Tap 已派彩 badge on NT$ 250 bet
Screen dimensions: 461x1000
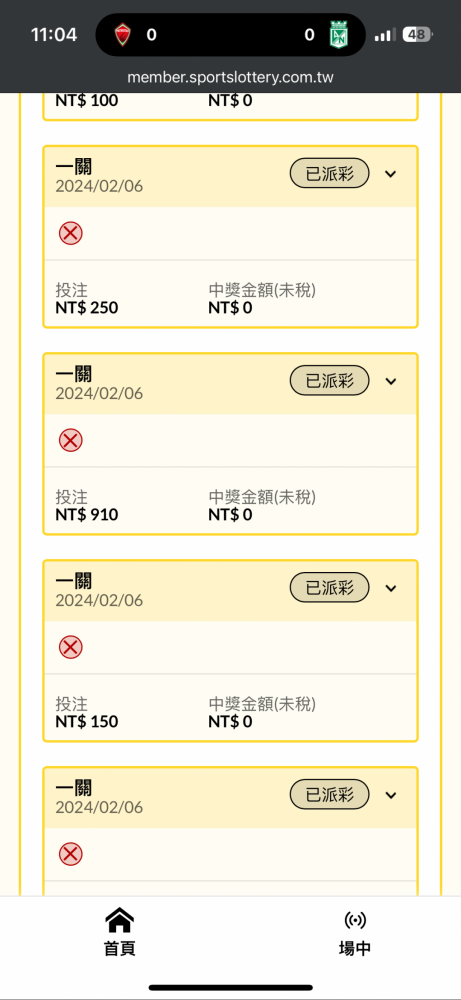tap(330, 173)
